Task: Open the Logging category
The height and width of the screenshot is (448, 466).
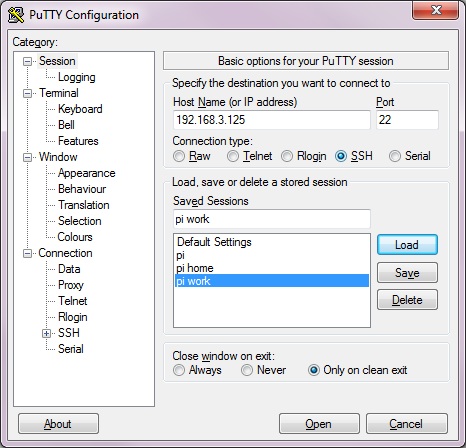Action: point(77,77)
